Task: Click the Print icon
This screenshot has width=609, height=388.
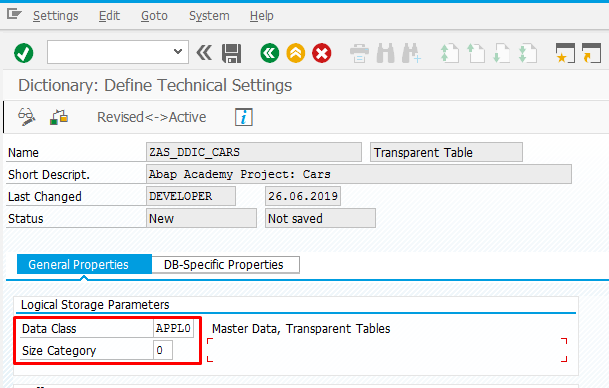Action: coord(359,54)
